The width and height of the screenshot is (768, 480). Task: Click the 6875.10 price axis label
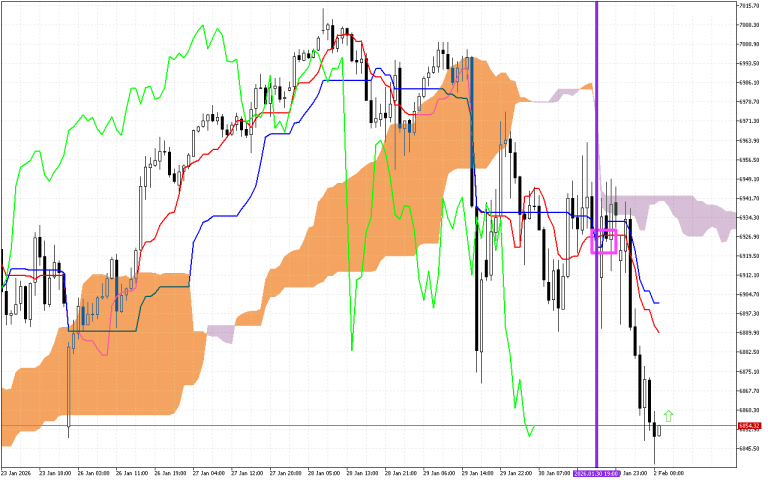(750, 372)
